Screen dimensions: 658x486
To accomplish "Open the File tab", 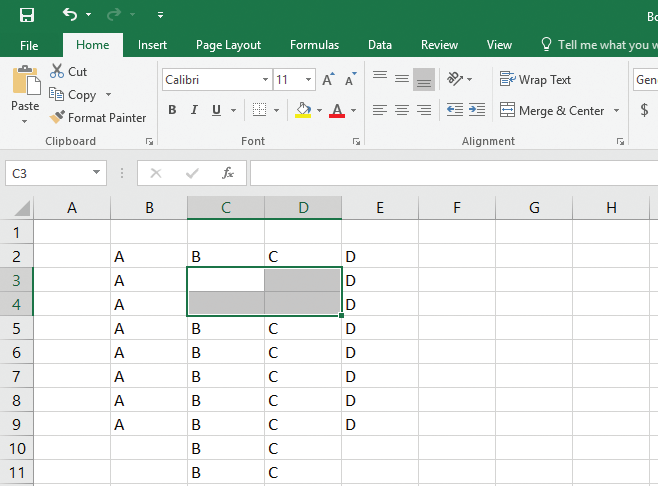I will click(29, 45).
